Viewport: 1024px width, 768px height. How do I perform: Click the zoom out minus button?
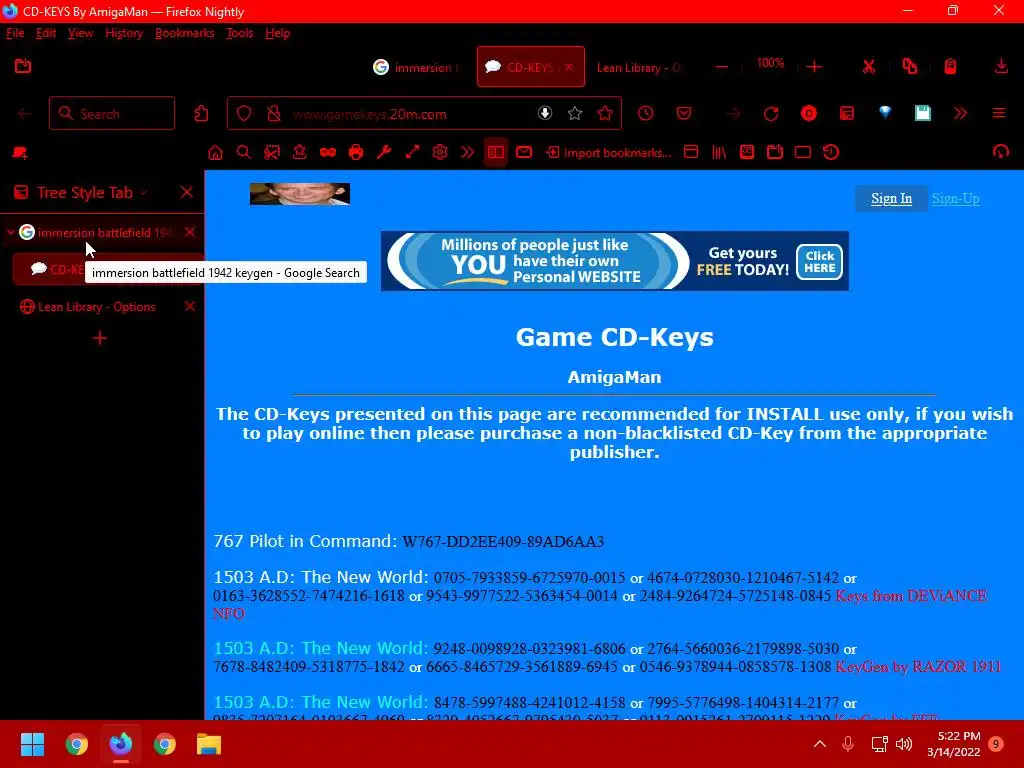tap(722, 67)
